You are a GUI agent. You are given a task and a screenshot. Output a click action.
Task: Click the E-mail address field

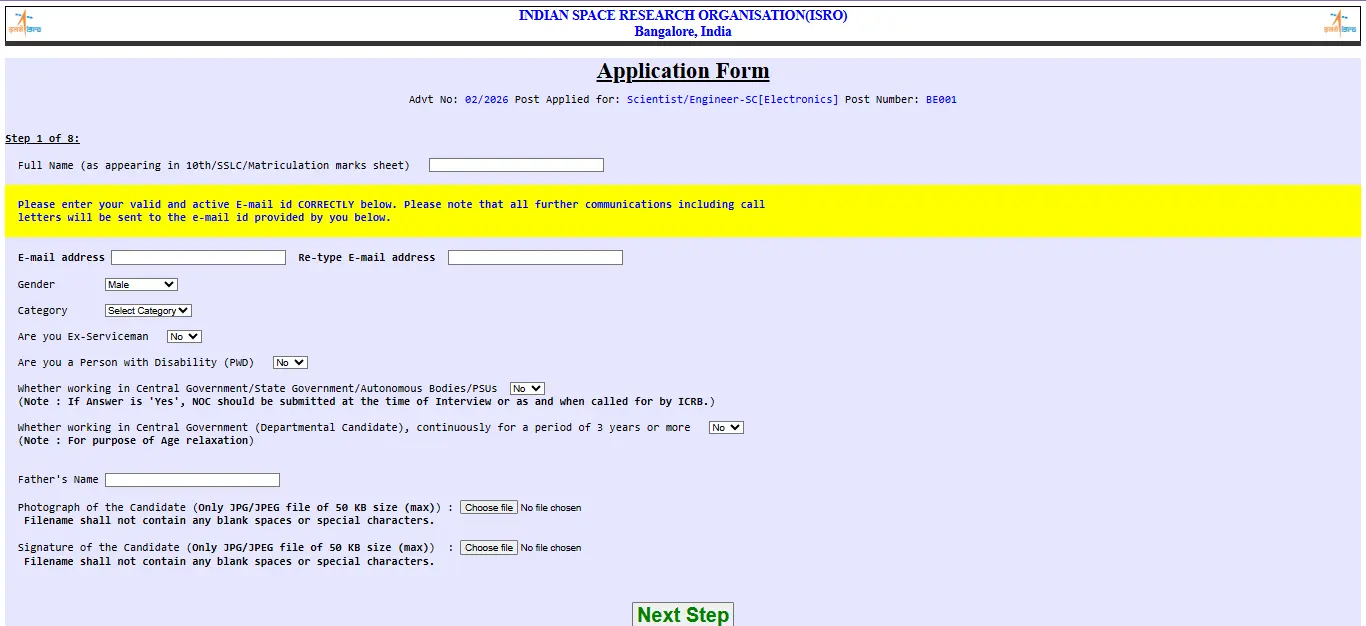[x=198, y=258]
